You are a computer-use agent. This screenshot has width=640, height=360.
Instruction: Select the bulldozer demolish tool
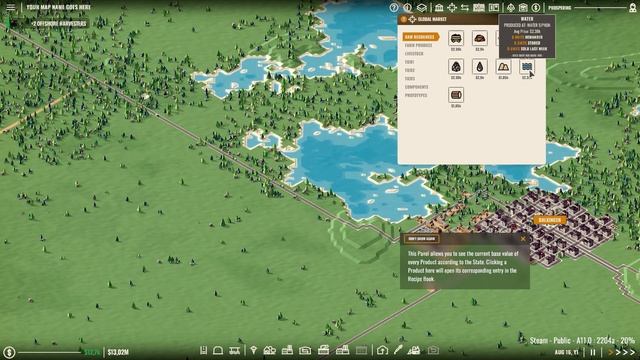coord(414,350)
